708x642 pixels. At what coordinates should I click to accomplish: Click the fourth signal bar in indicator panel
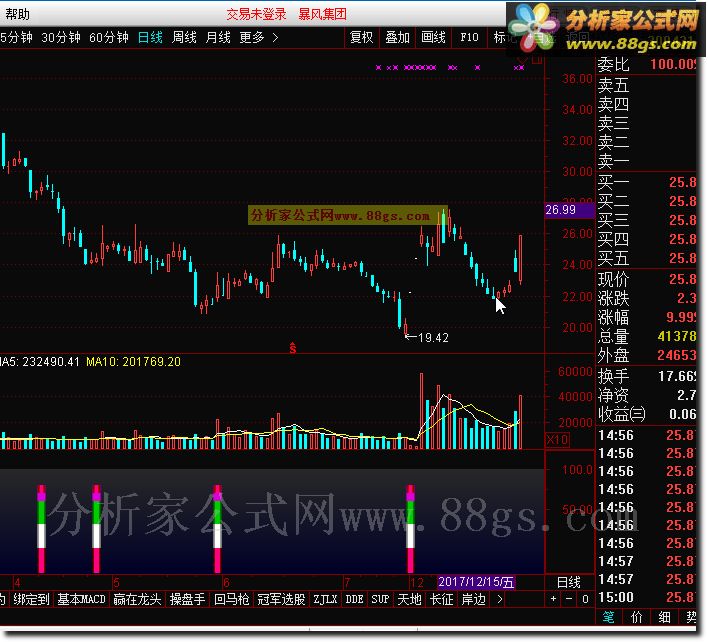(x=410, y=529)
